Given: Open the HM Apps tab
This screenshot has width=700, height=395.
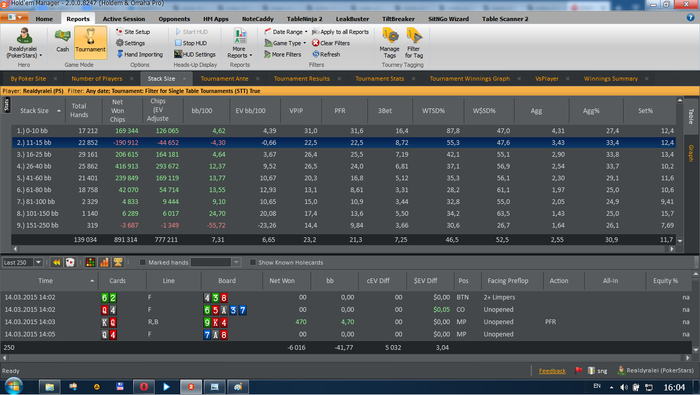Looking at the screenshot, I should pos(216,19).
